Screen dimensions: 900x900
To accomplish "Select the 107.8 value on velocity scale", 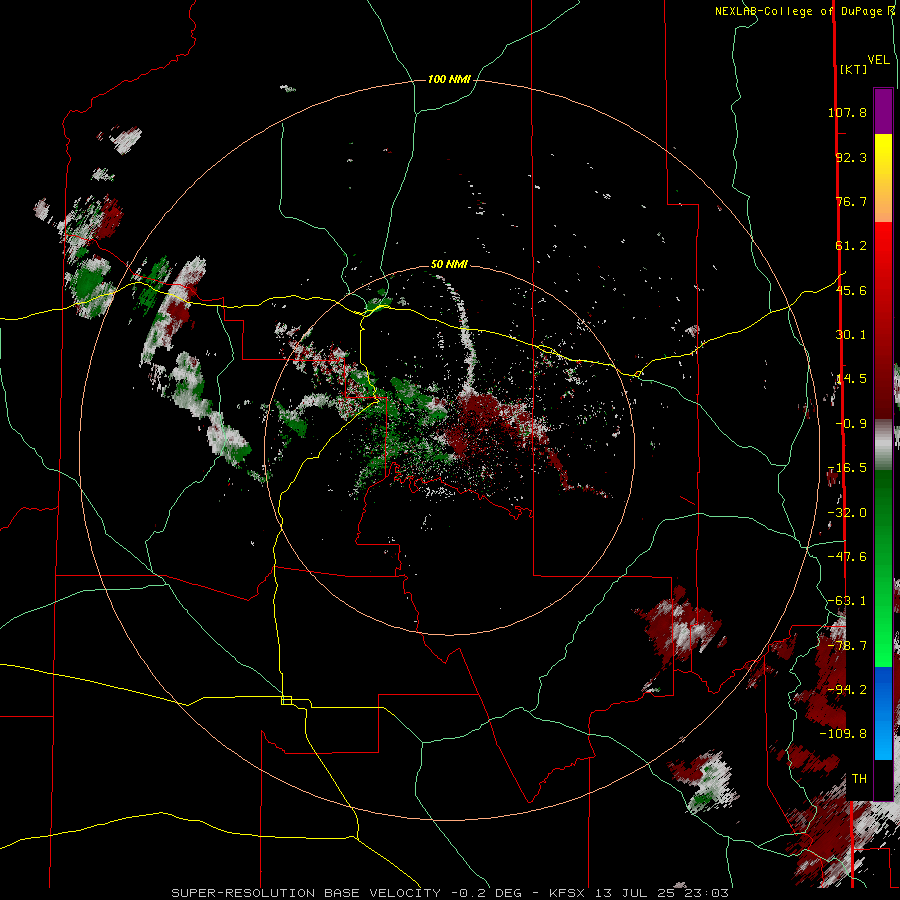I will [x=847, y=112].
